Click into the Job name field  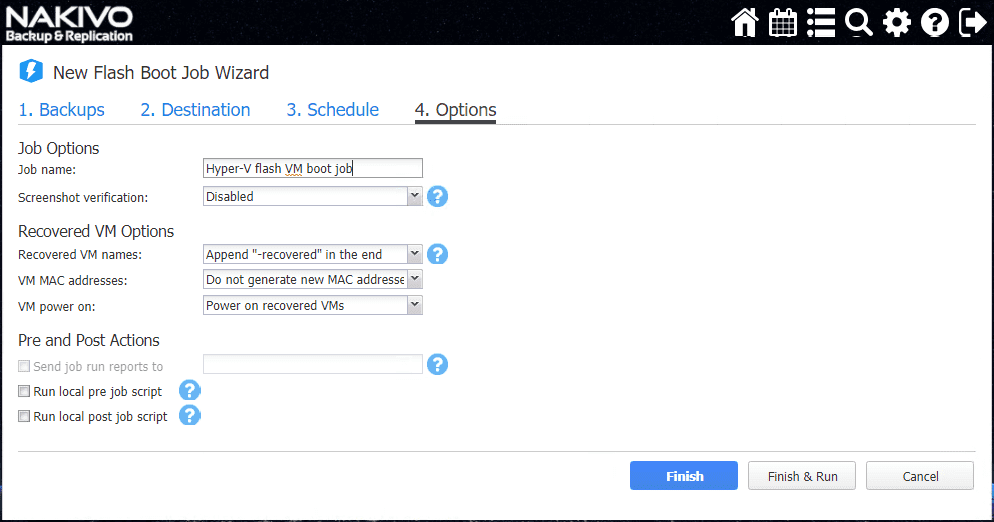312,168
